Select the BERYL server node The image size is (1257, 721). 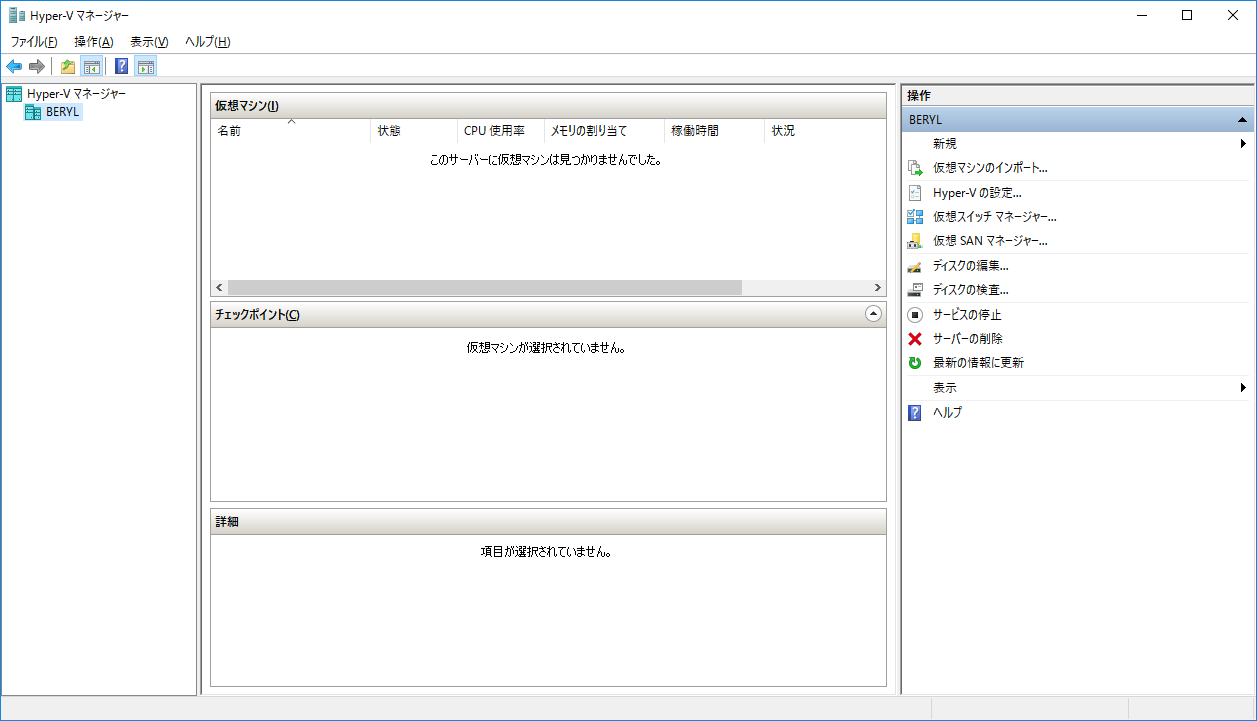62,112
